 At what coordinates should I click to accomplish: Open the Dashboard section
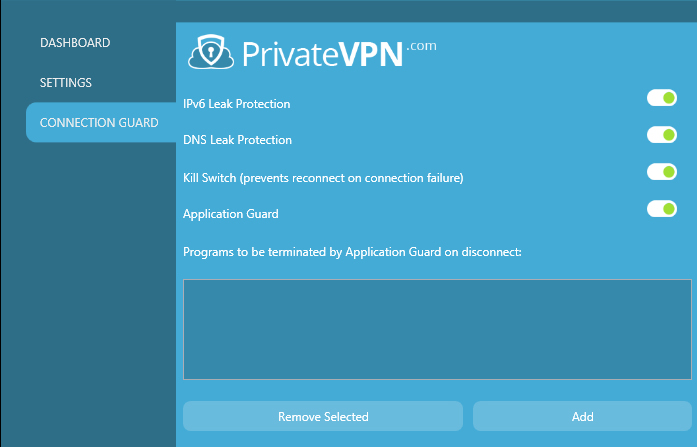tap(75, 43)
